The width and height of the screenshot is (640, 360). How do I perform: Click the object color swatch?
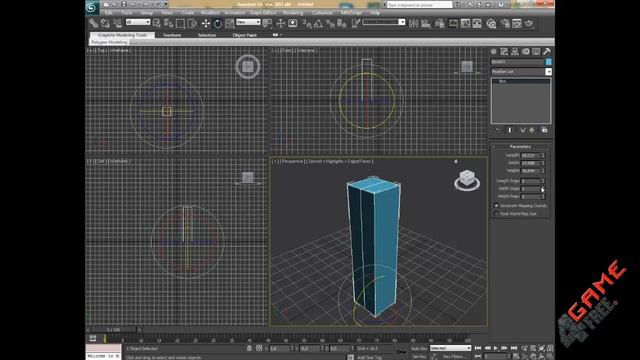pos(548,62)
